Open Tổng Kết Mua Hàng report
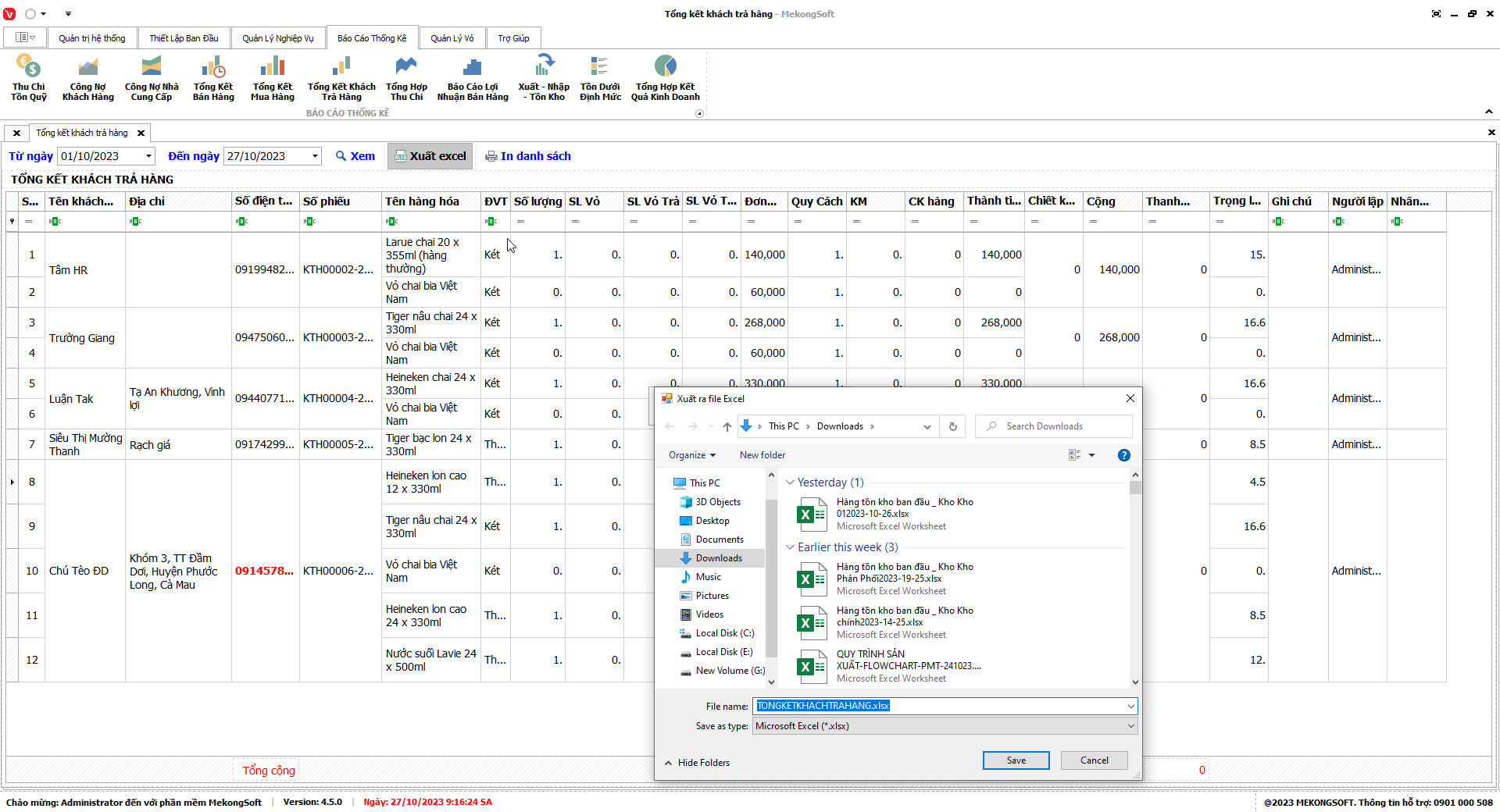Screen dimensions: 1500x812 point(272,77)
